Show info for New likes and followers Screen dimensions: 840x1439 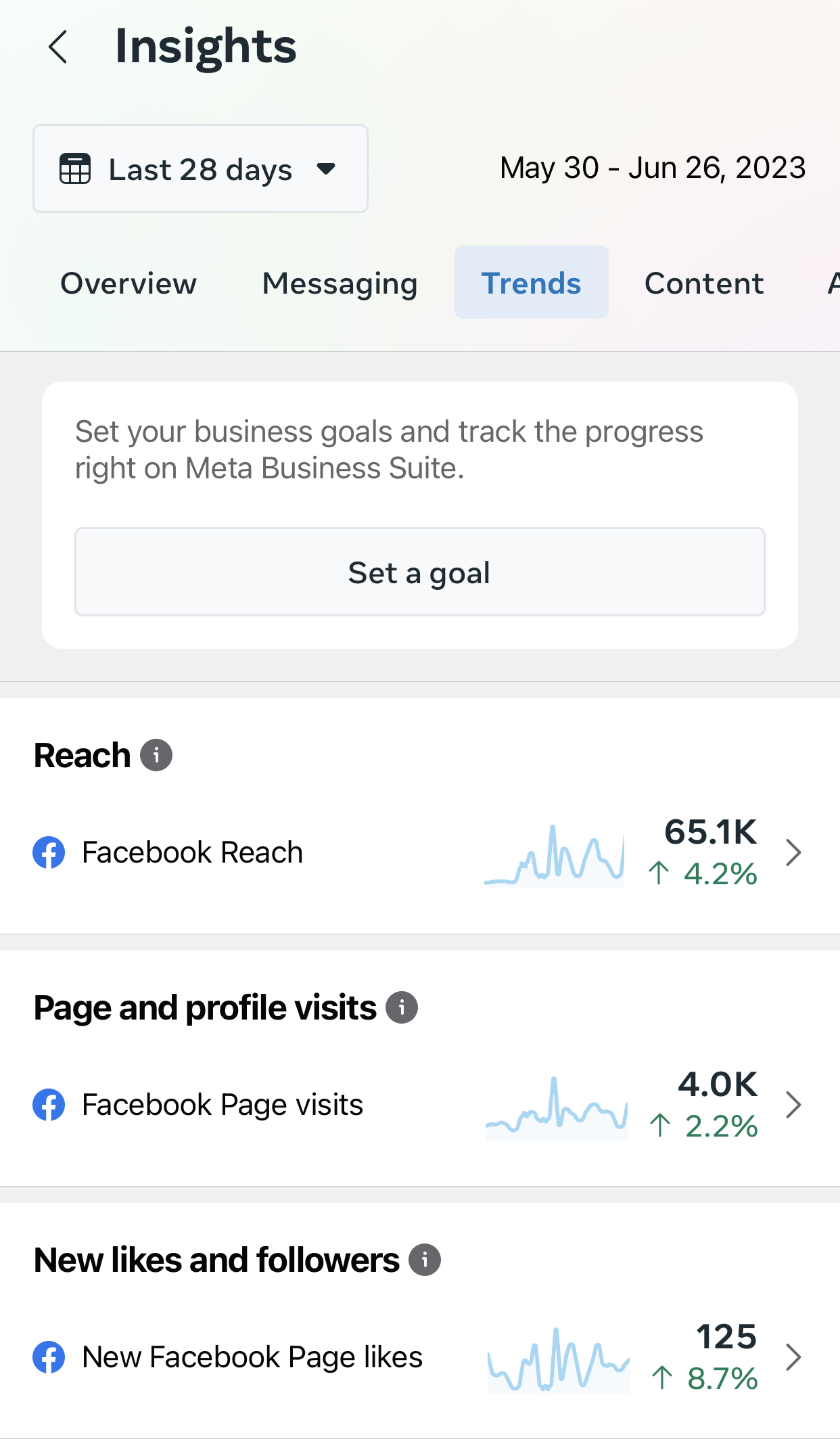(425, 1260)
